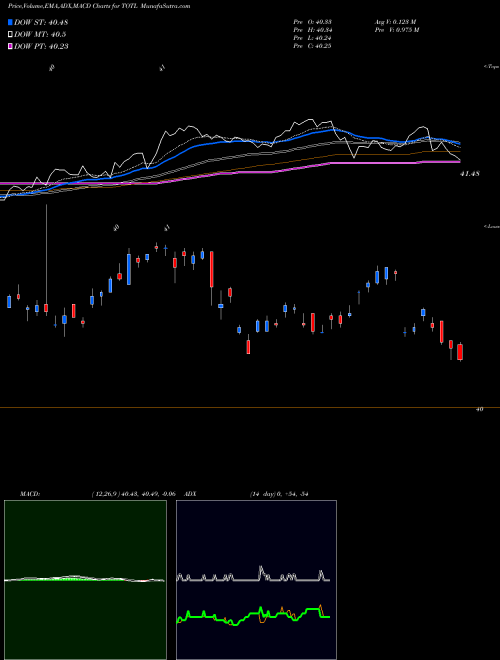500x660 pixels.
Task: Click the 'Pre C: 40.25' value
Action: click(x=312, y=46)
